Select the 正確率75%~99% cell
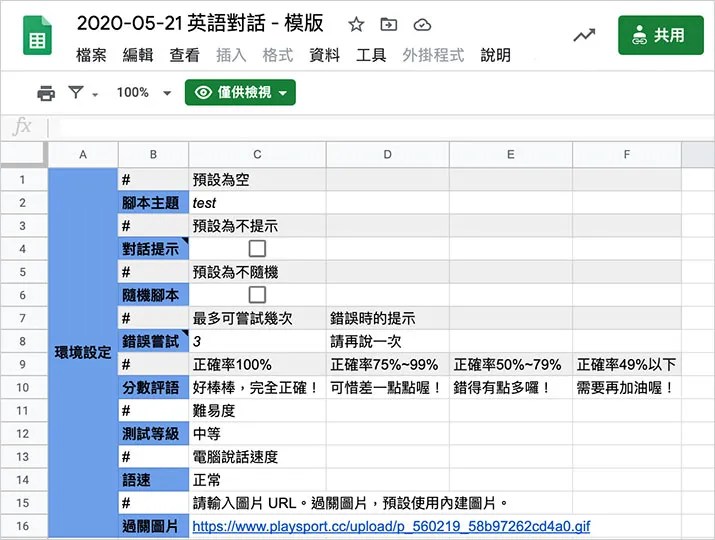Image resolution: width=715 pixels, height=540 pixels. (388, 364)
